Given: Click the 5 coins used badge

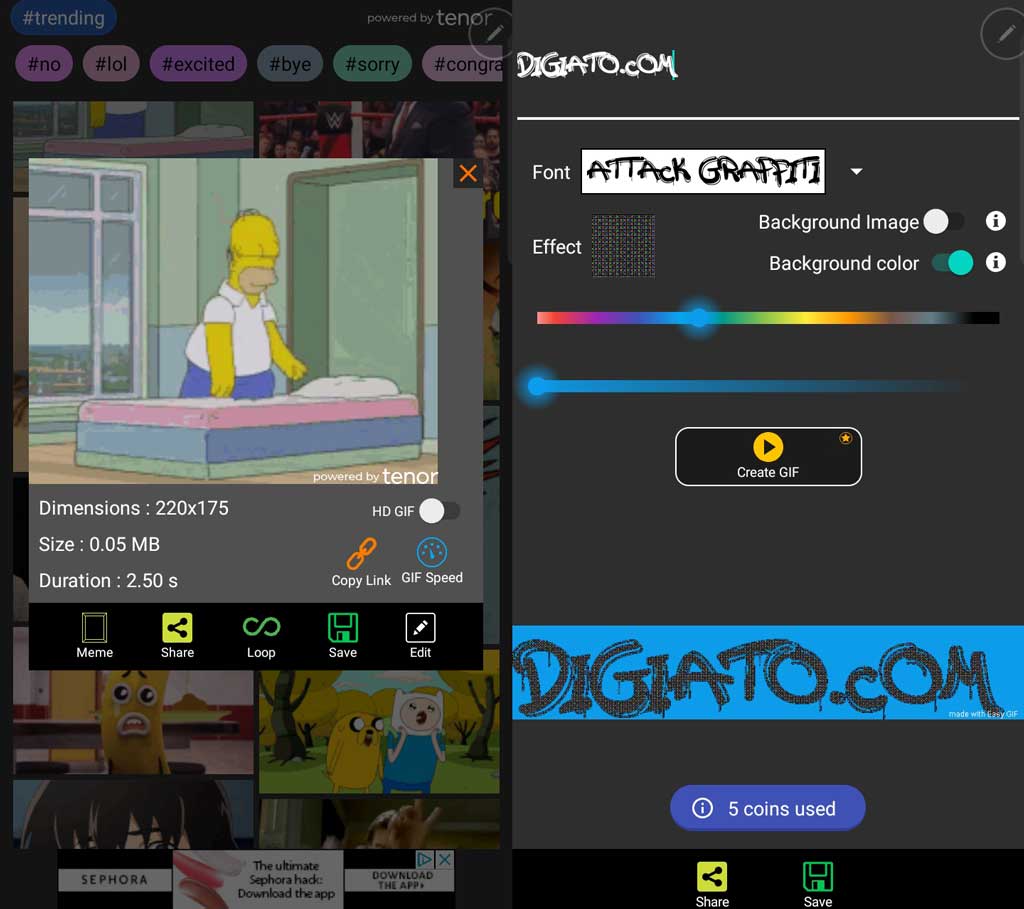Looking at the screenshot, I should [768, 808].
